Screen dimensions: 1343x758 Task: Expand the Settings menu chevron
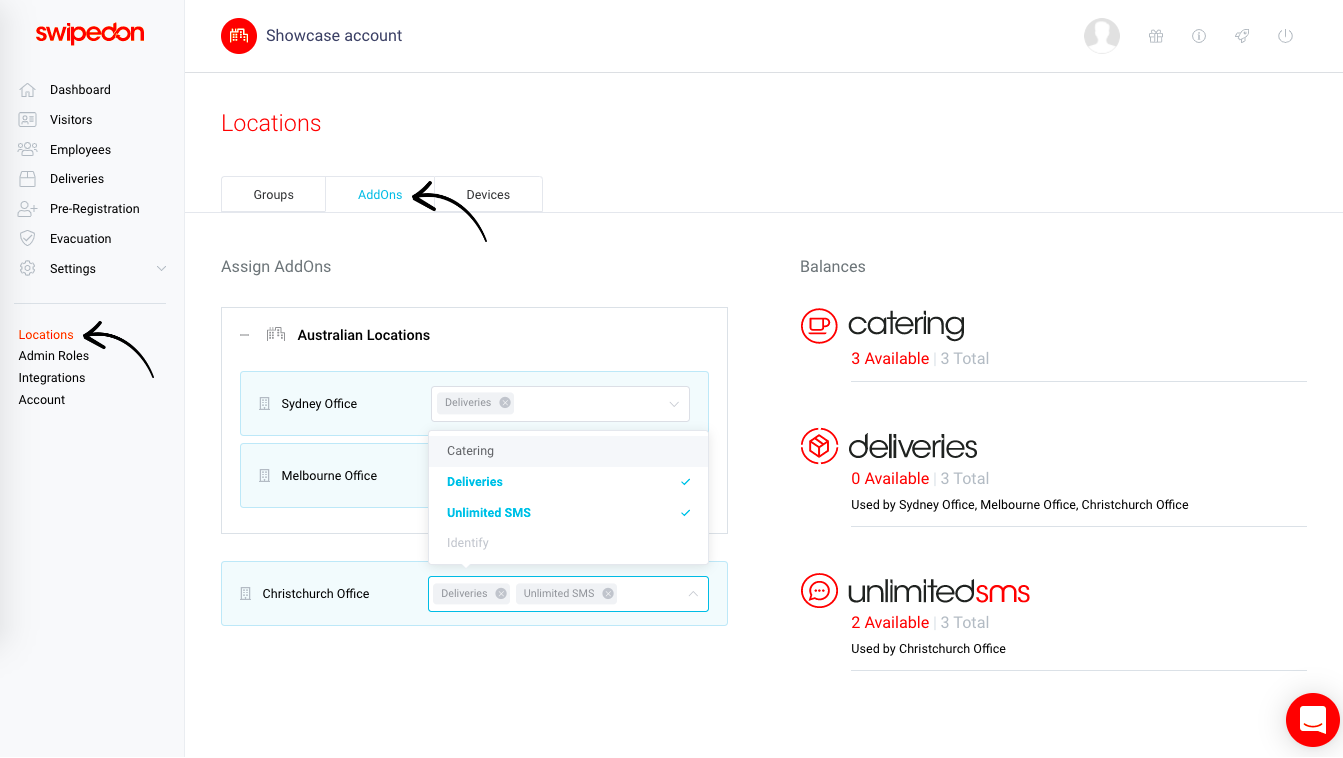[162, 269]
